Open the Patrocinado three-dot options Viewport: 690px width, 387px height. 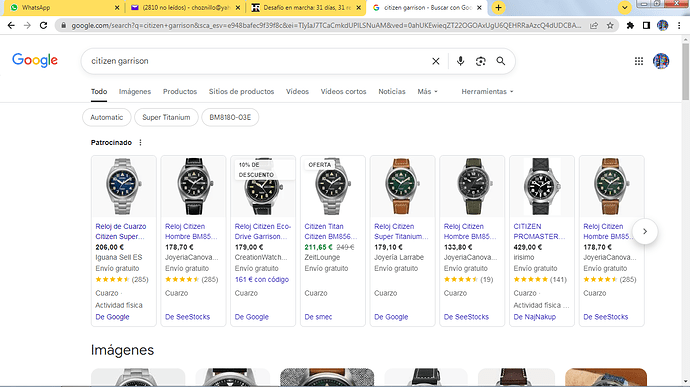140,143
